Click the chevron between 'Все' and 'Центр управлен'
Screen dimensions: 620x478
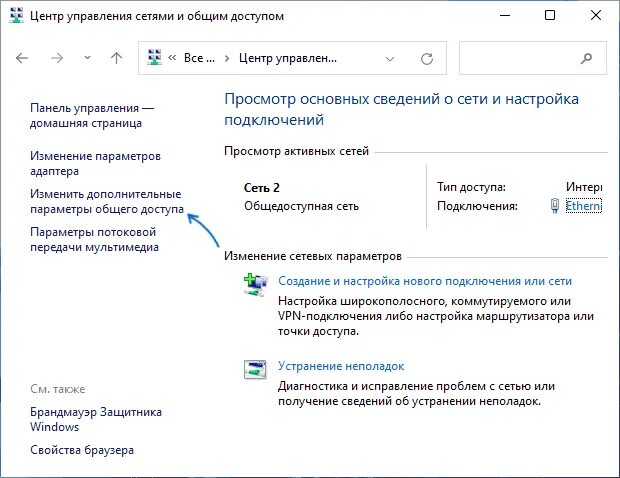tap(227, 59)
